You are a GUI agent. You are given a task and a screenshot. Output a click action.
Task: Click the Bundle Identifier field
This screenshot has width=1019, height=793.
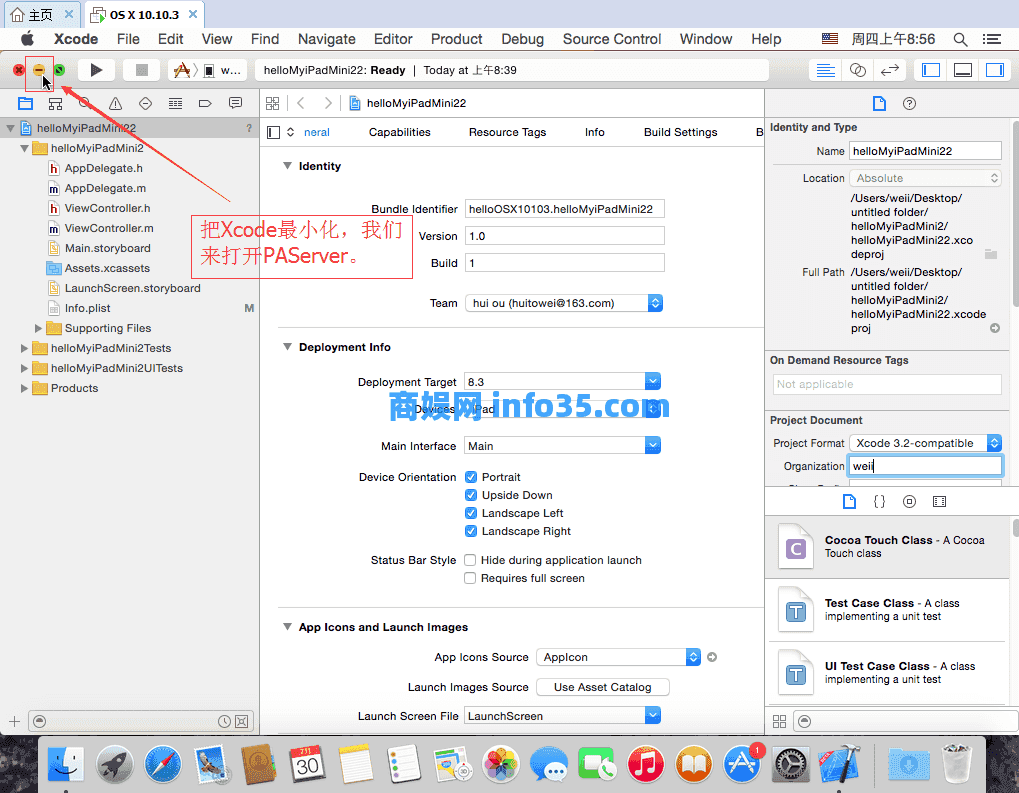565,209
